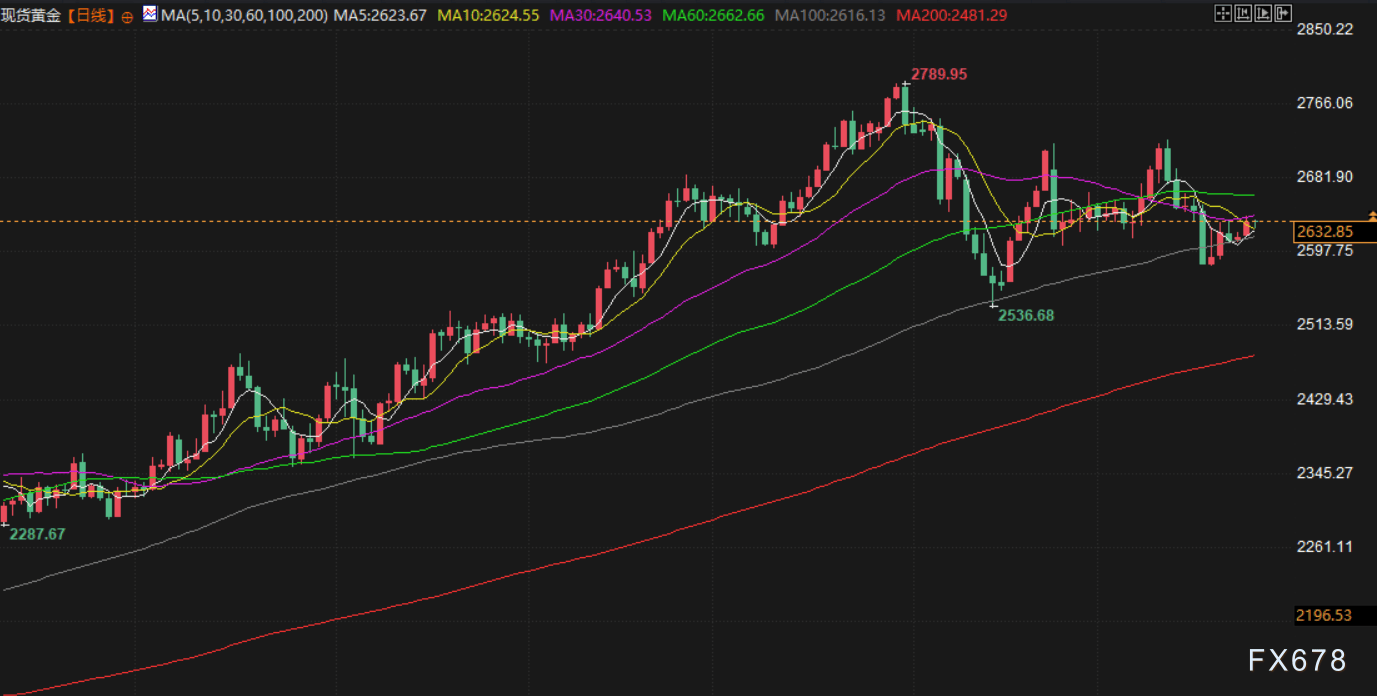Open the MA indicator chart icon
The height and width of the screenshot is (696, 1377).
(149, 14)
